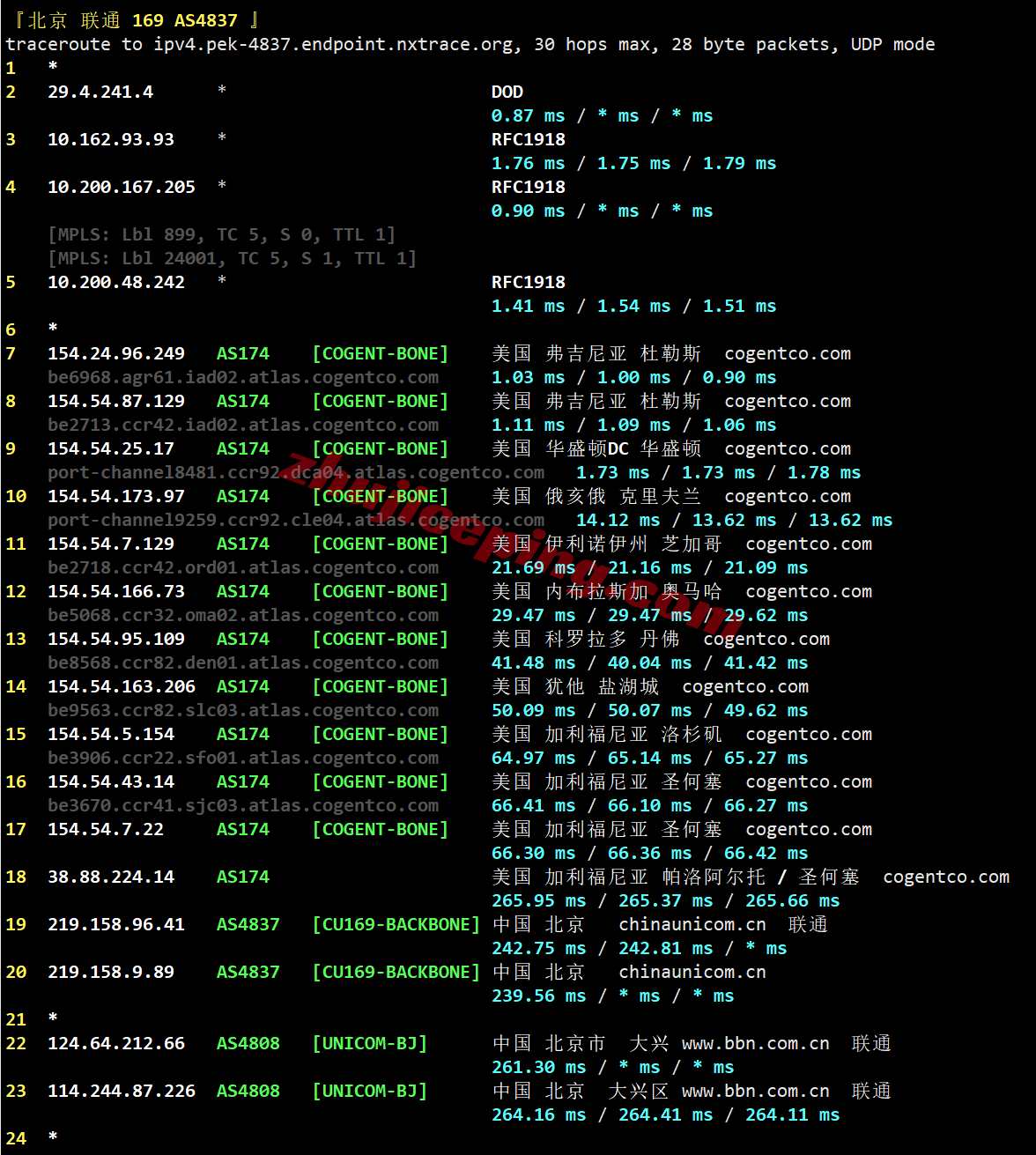This screenshot has width=1036, height=1155.
Task: Select IP address 154.54.5.154
Action: click(111, 734)
